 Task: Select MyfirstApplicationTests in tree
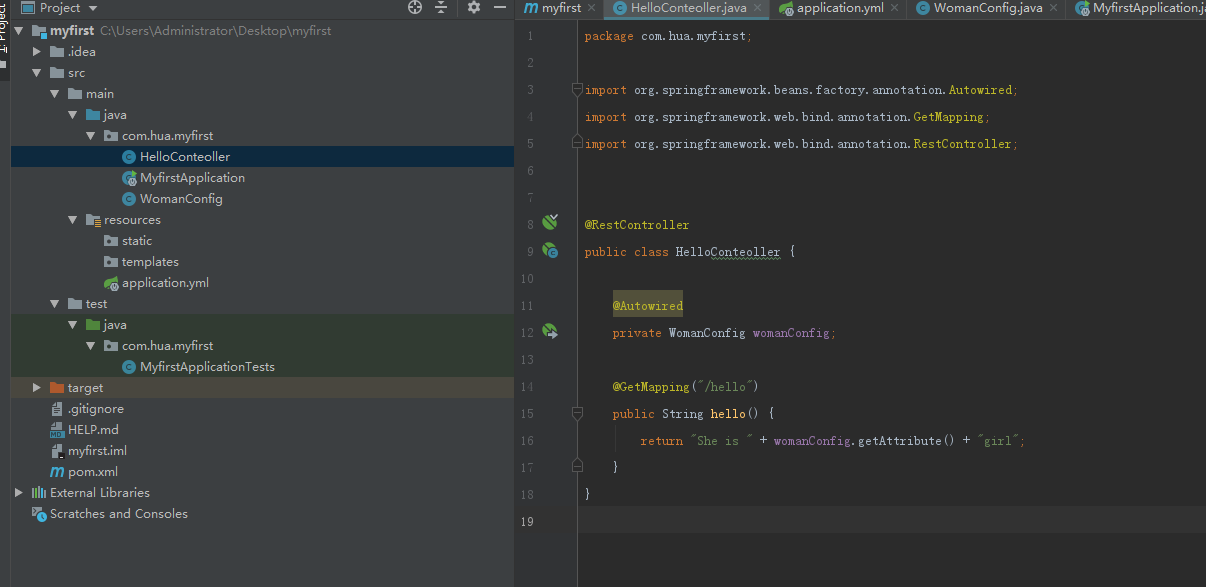click(207, 367)
